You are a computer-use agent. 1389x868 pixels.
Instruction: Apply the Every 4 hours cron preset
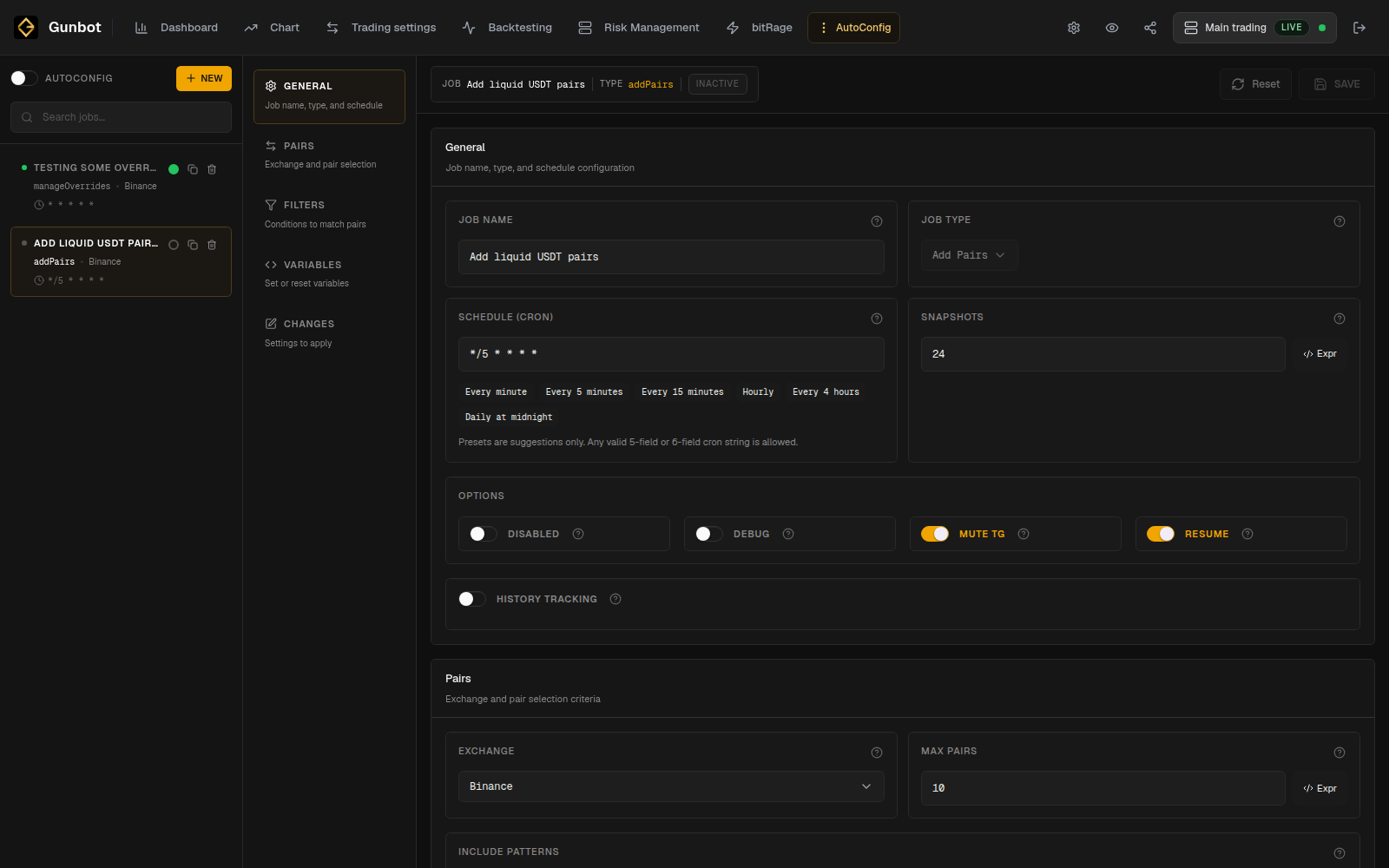826,392
